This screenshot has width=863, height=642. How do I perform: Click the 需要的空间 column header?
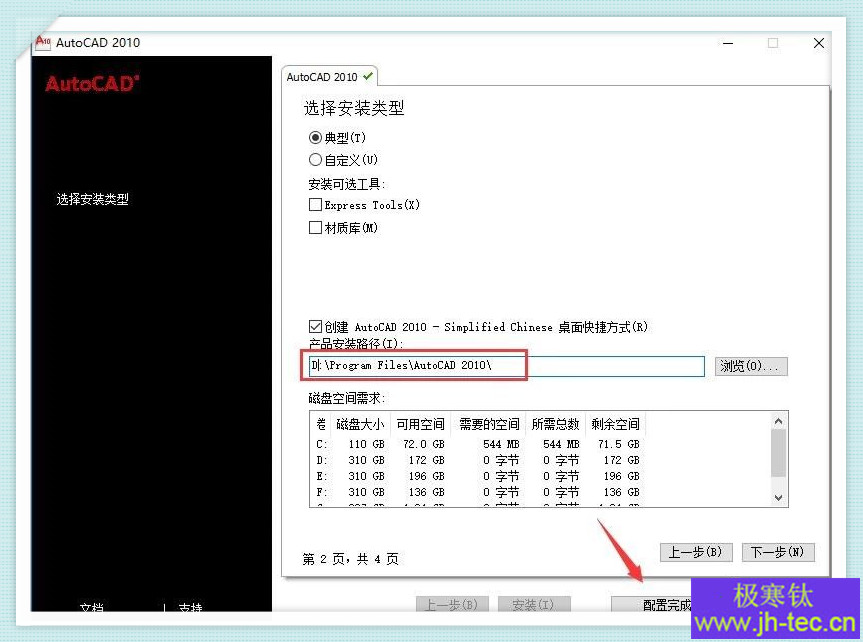pos(489,424)
